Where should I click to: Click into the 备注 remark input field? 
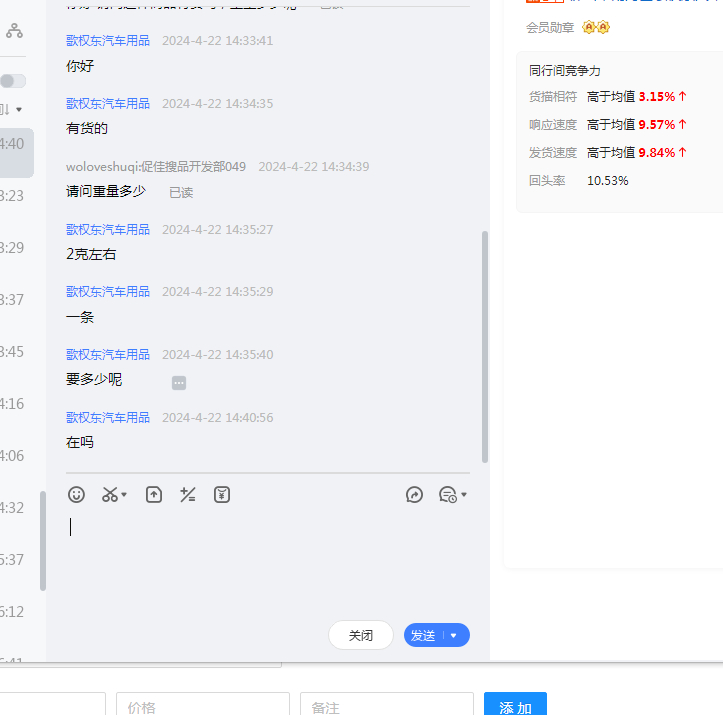coord(386,706)
